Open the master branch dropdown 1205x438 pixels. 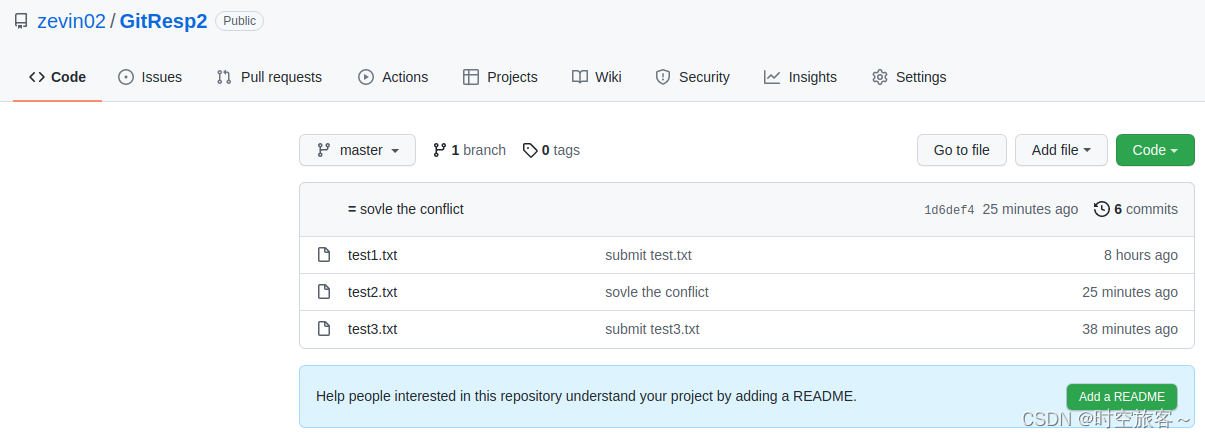click(357, 150)
